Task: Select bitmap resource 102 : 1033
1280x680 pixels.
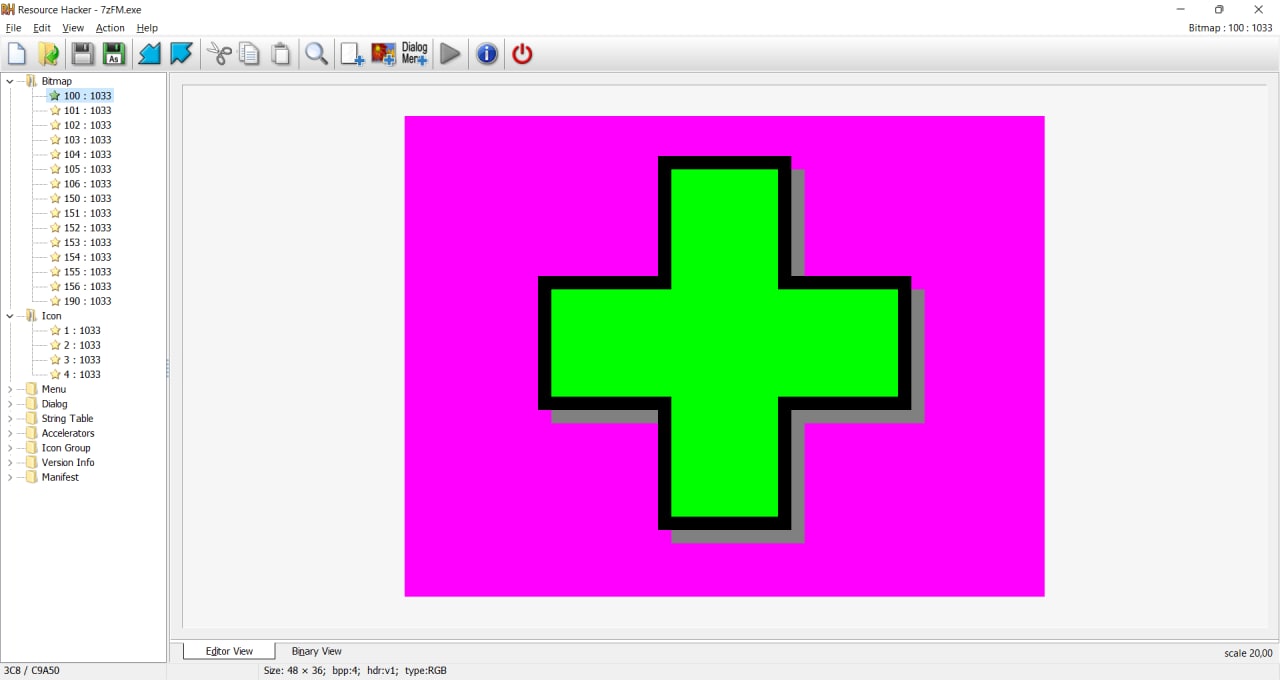Action: coord(88,125)
